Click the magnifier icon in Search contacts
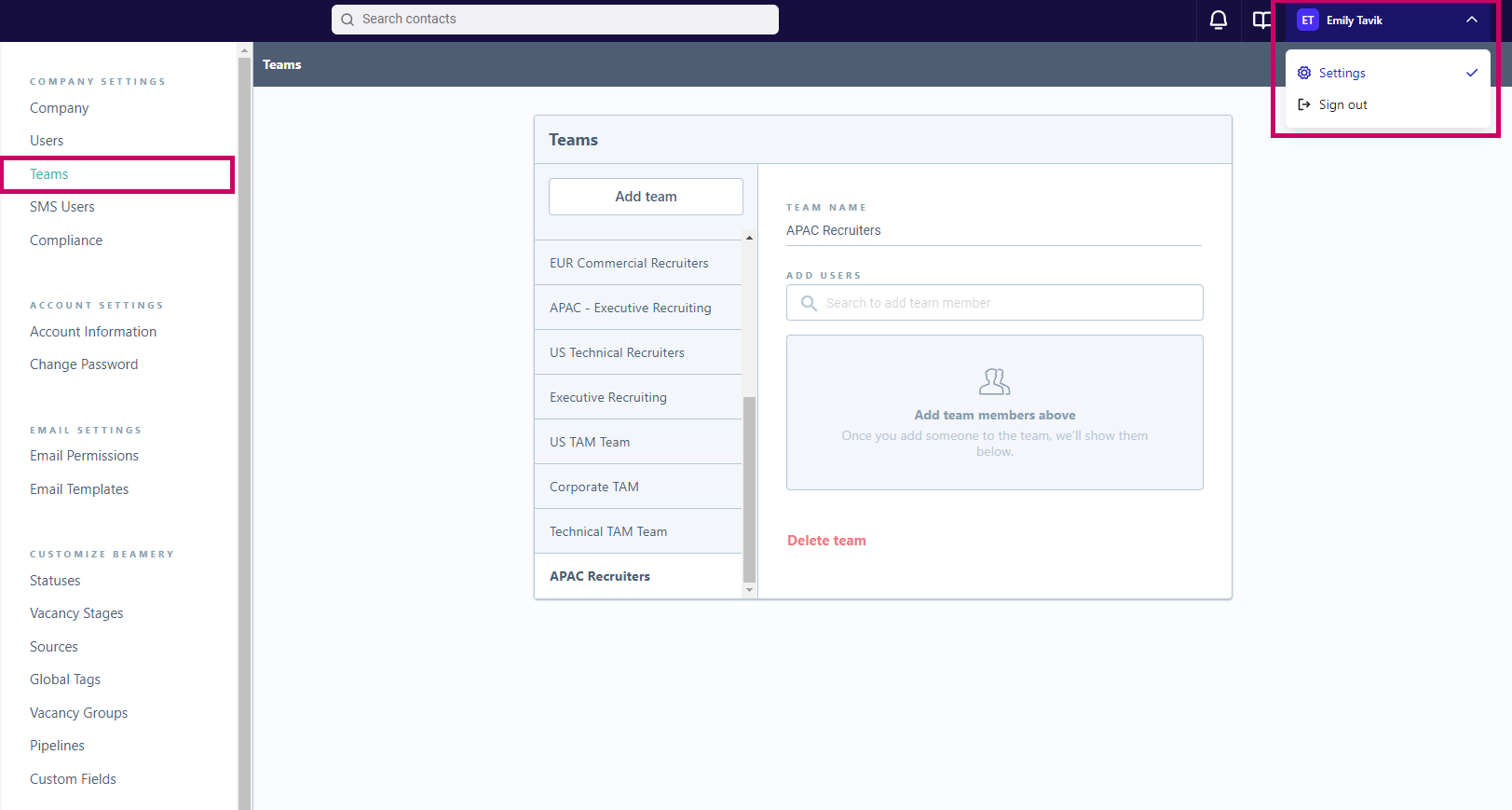Screen dimensions: 1512x810 point(347,20)
